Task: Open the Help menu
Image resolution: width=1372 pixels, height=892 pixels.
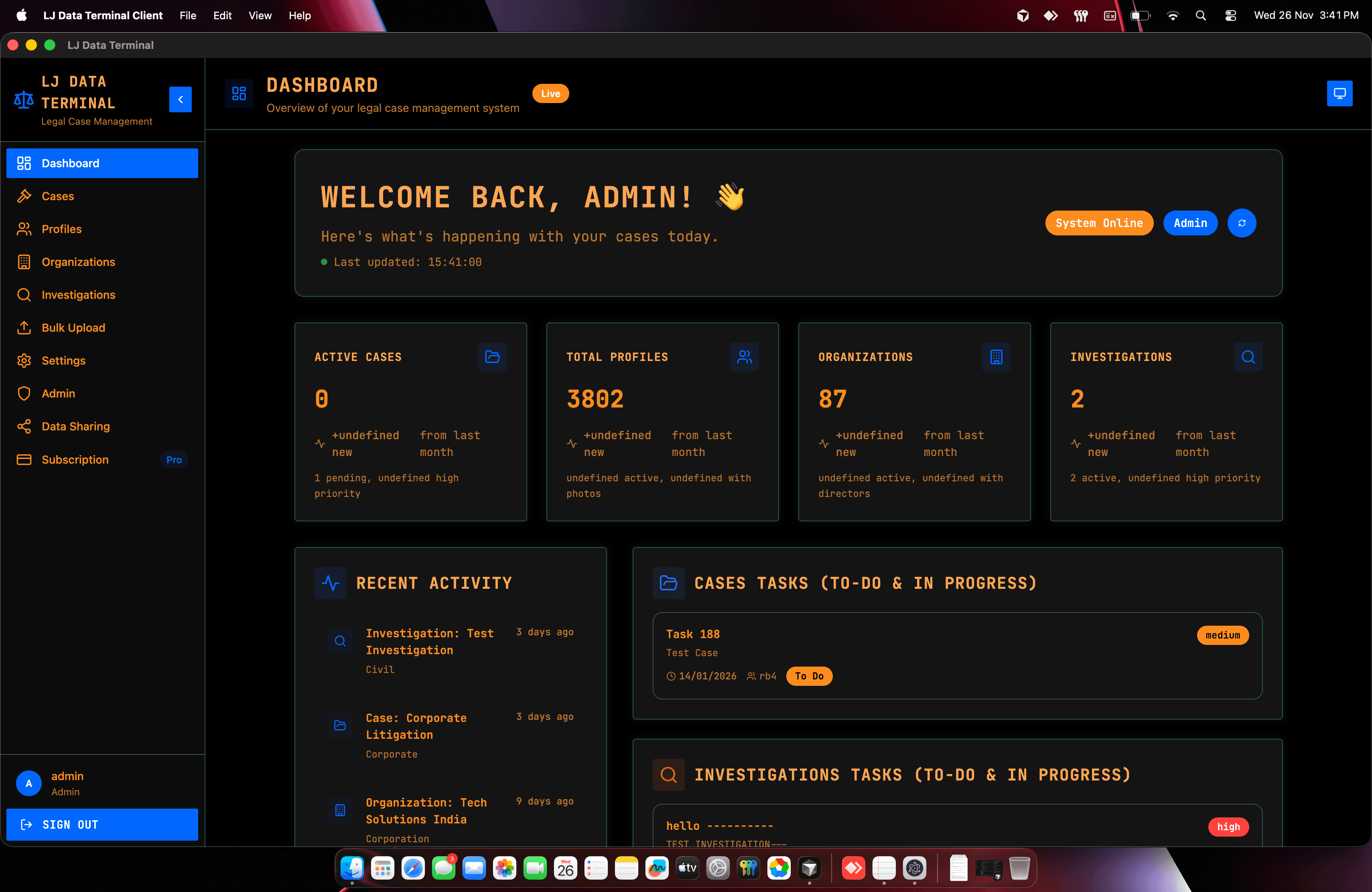Action: [x=299, y=16]
